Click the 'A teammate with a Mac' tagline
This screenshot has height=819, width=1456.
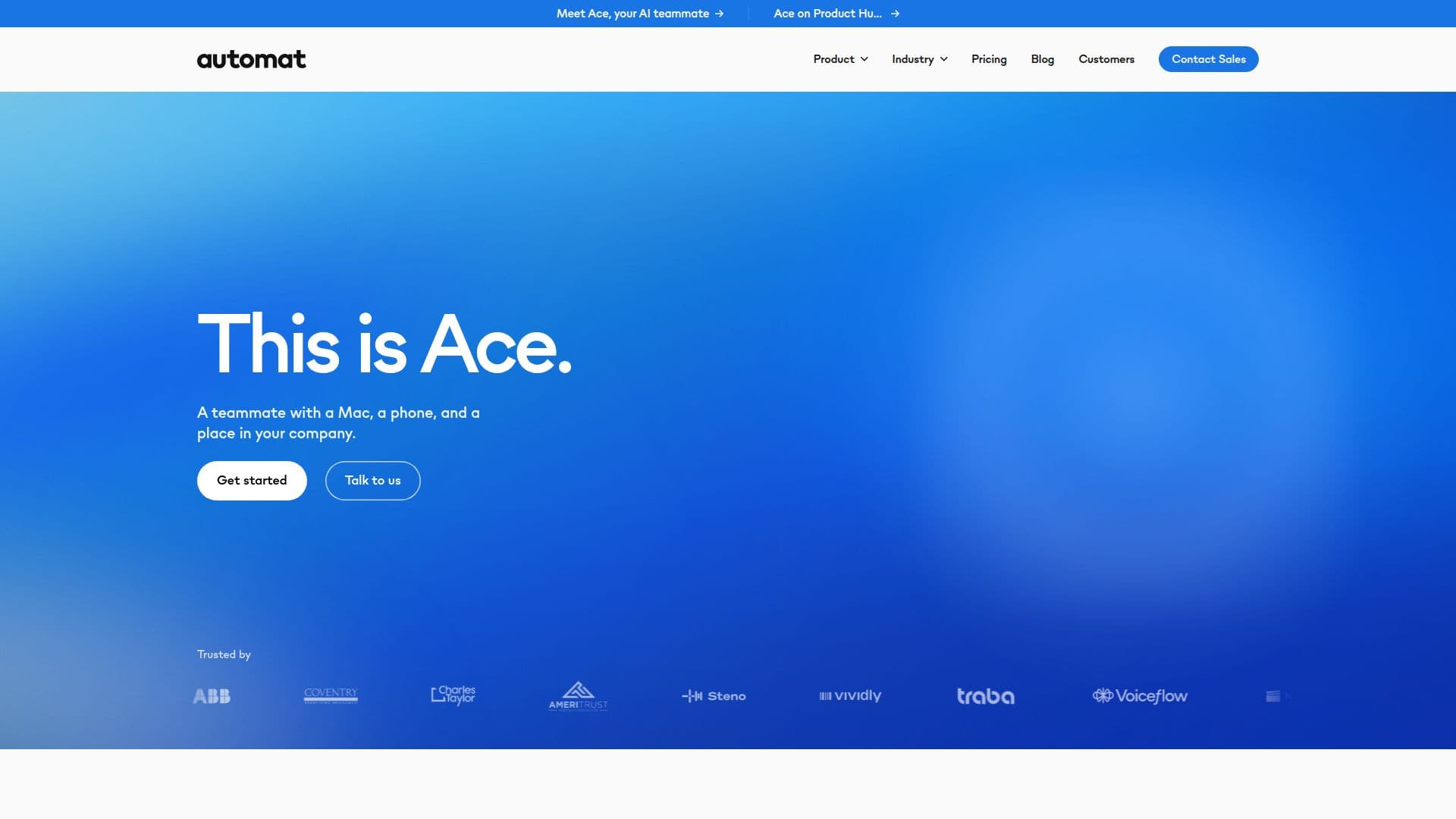pyautogui.click(x=338, y=423)
